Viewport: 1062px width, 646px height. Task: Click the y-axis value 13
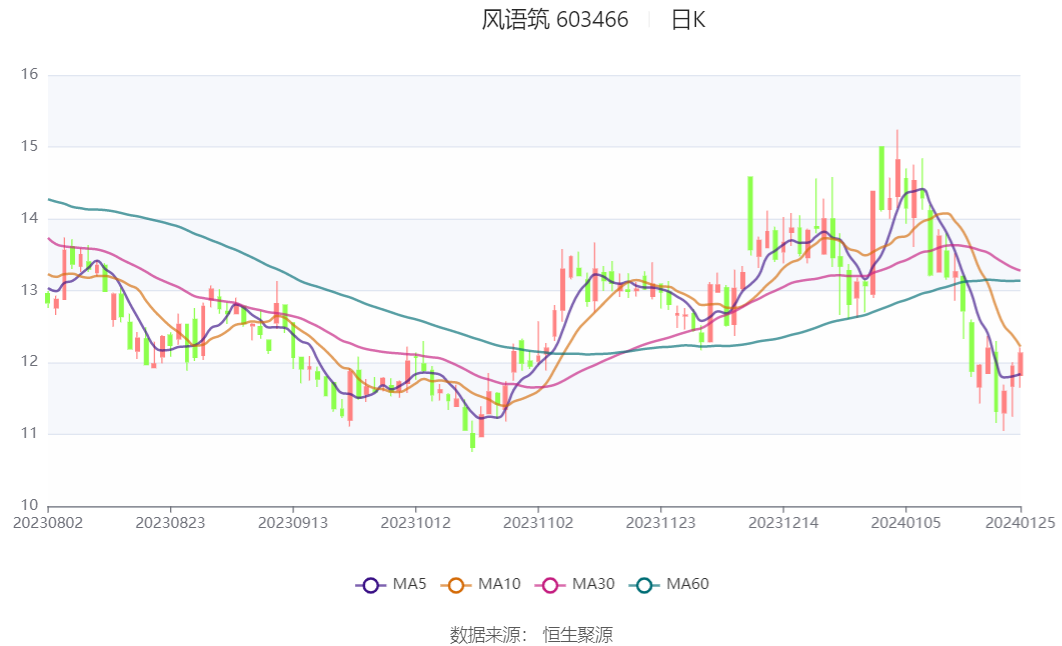point(29,290)
